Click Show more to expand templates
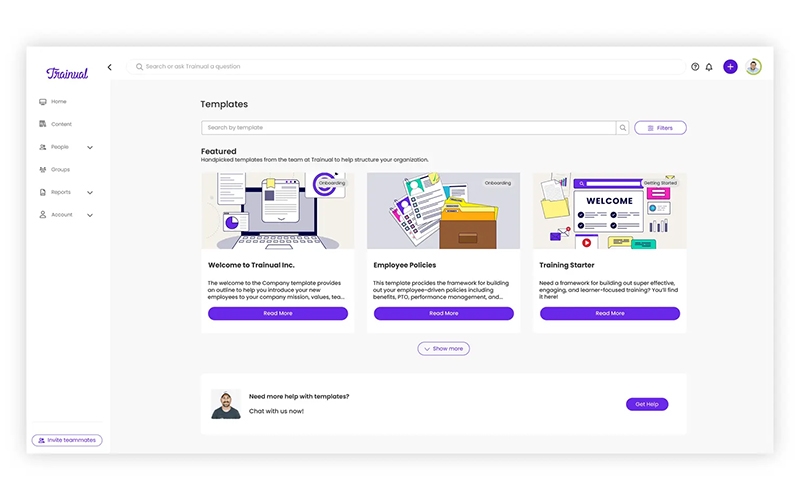Viewport: 800px width, 500px height. [443, 348]
